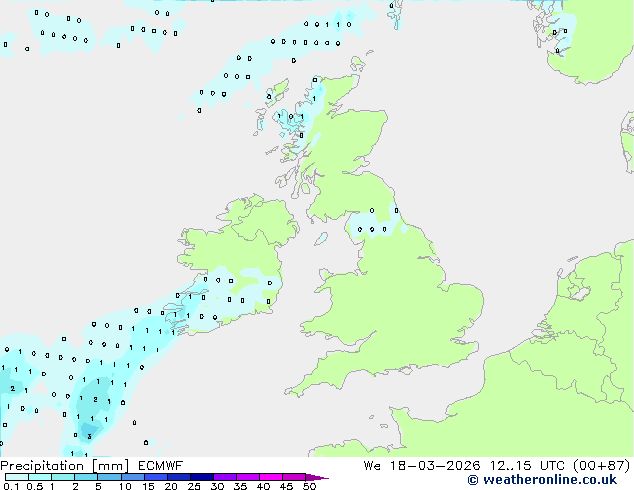Click the 'We' weekday label
This screenshot has width=634, height=490.
pos(372,466)
